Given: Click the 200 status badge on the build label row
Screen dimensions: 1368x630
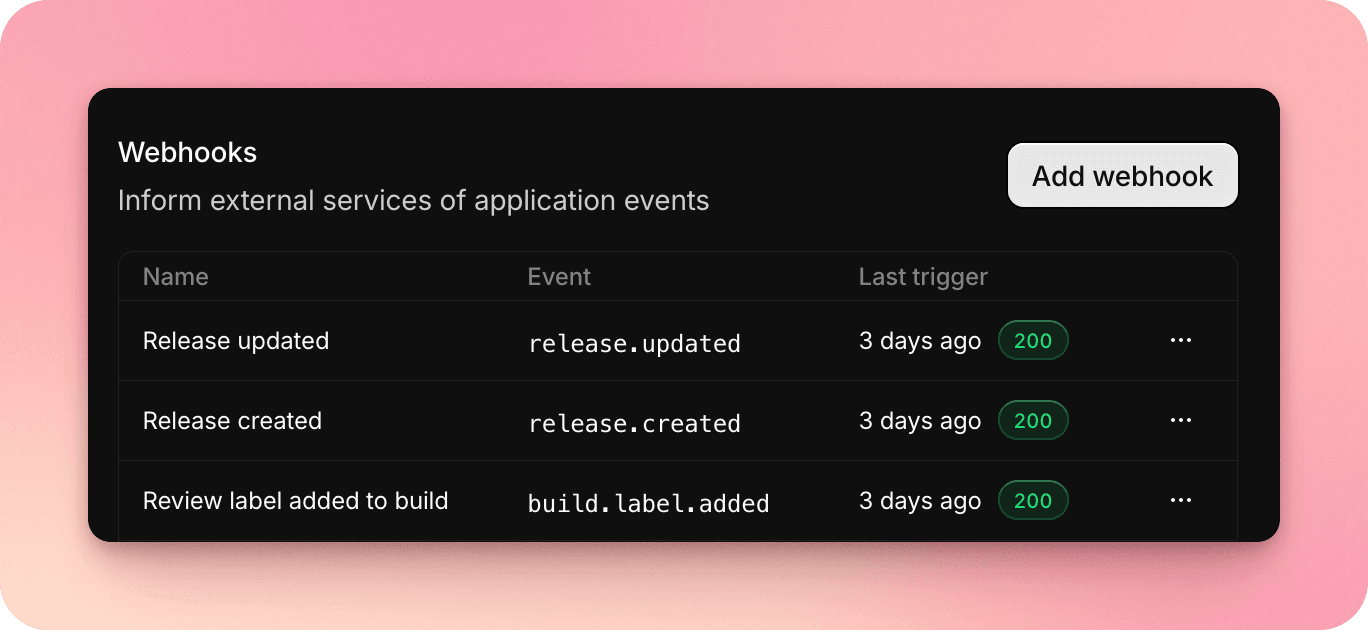Looking at the screenshot, I should (x=1033, y=500).
